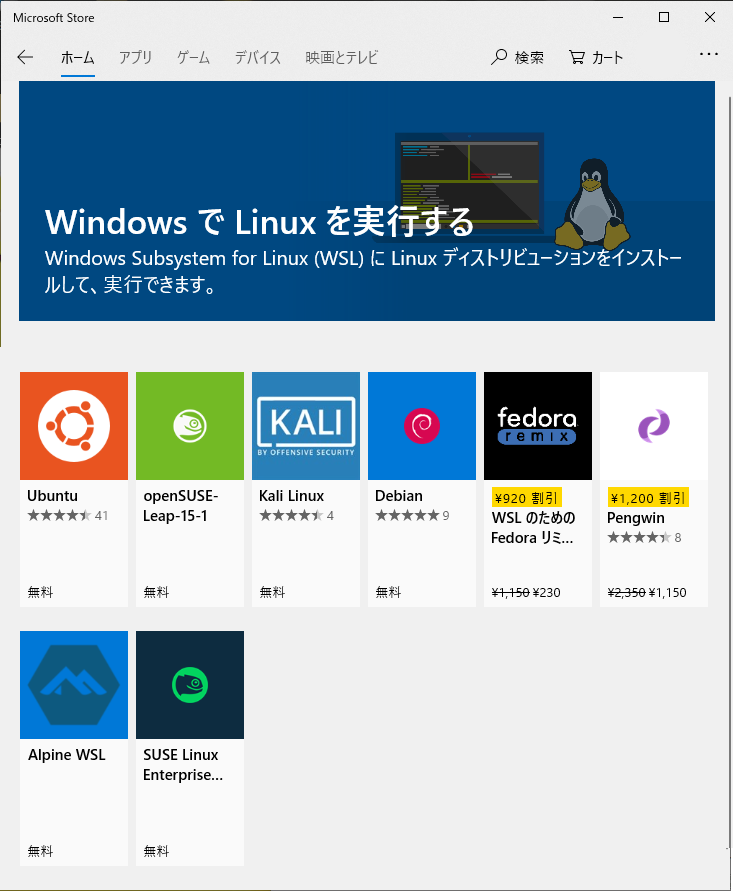
Task: Open the Pengwin app icon
Action: (x=653, y=426)
